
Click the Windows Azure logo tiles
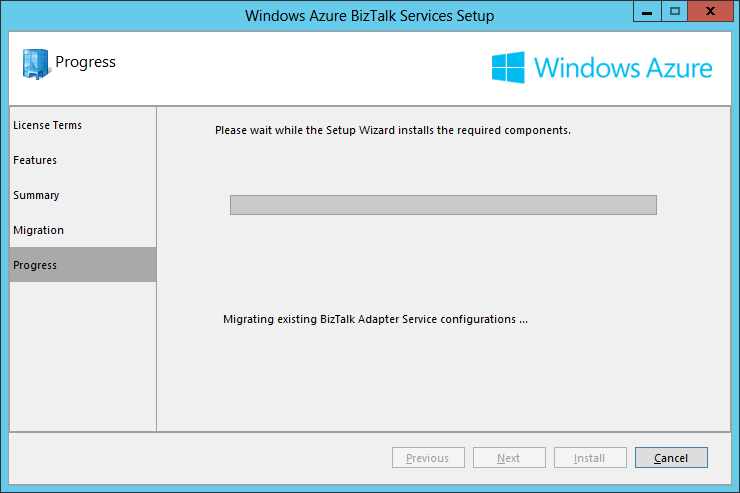[508, 67]
